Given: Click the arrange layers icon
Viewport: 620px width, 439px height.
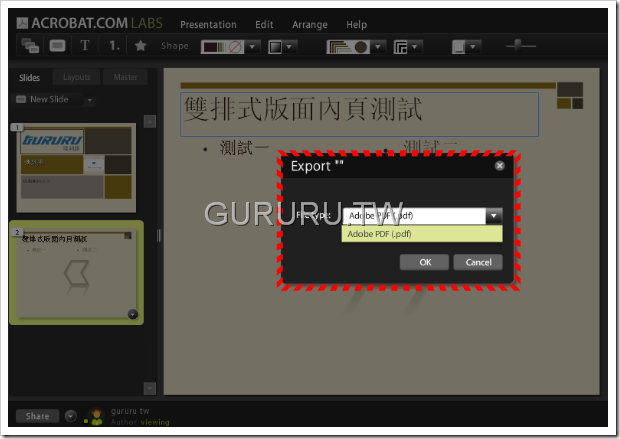Looking at the screenshot, I should click(401, 47).
